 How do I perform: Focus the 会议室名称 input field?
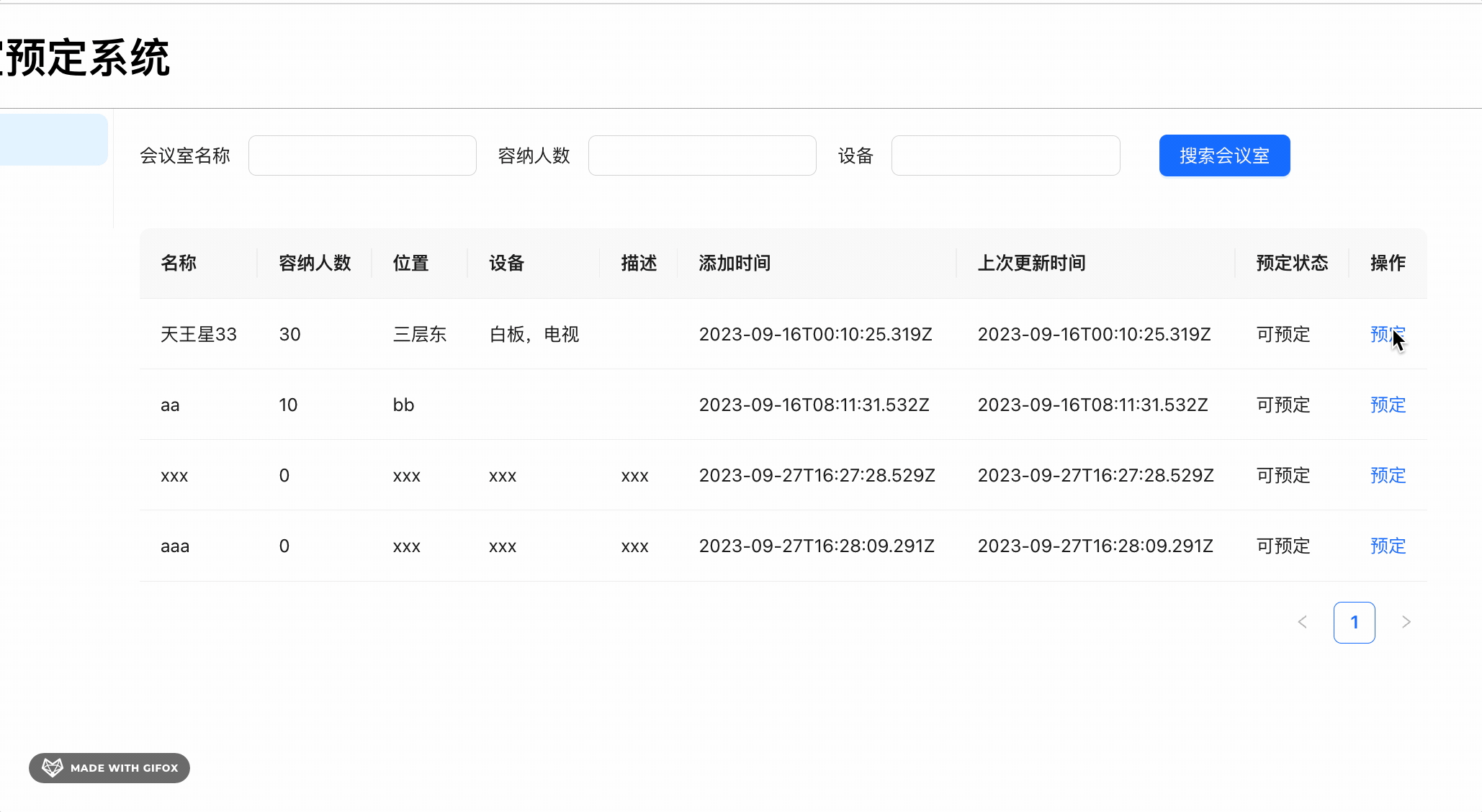[362, 155]
